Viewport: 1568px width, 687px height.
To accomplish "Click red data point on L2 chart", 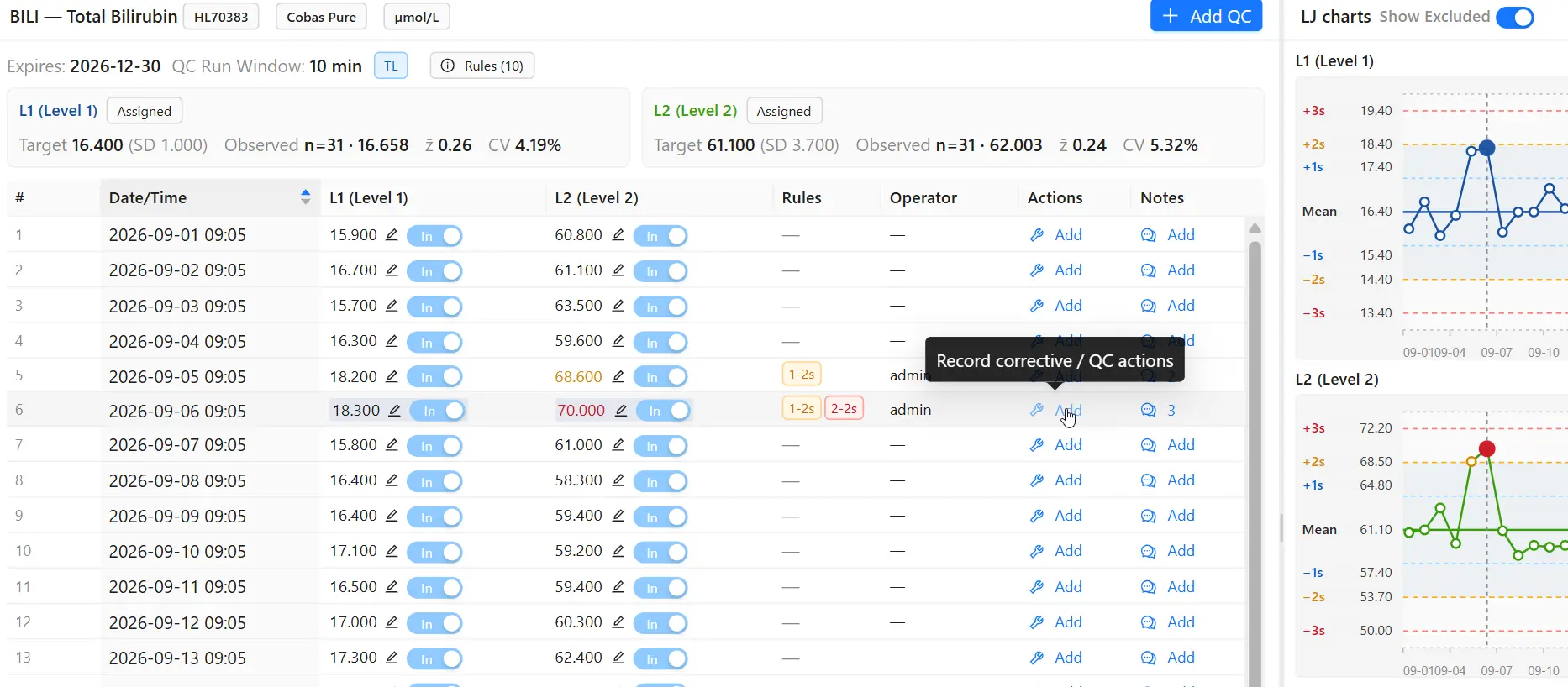I will tap(1487, 448).
